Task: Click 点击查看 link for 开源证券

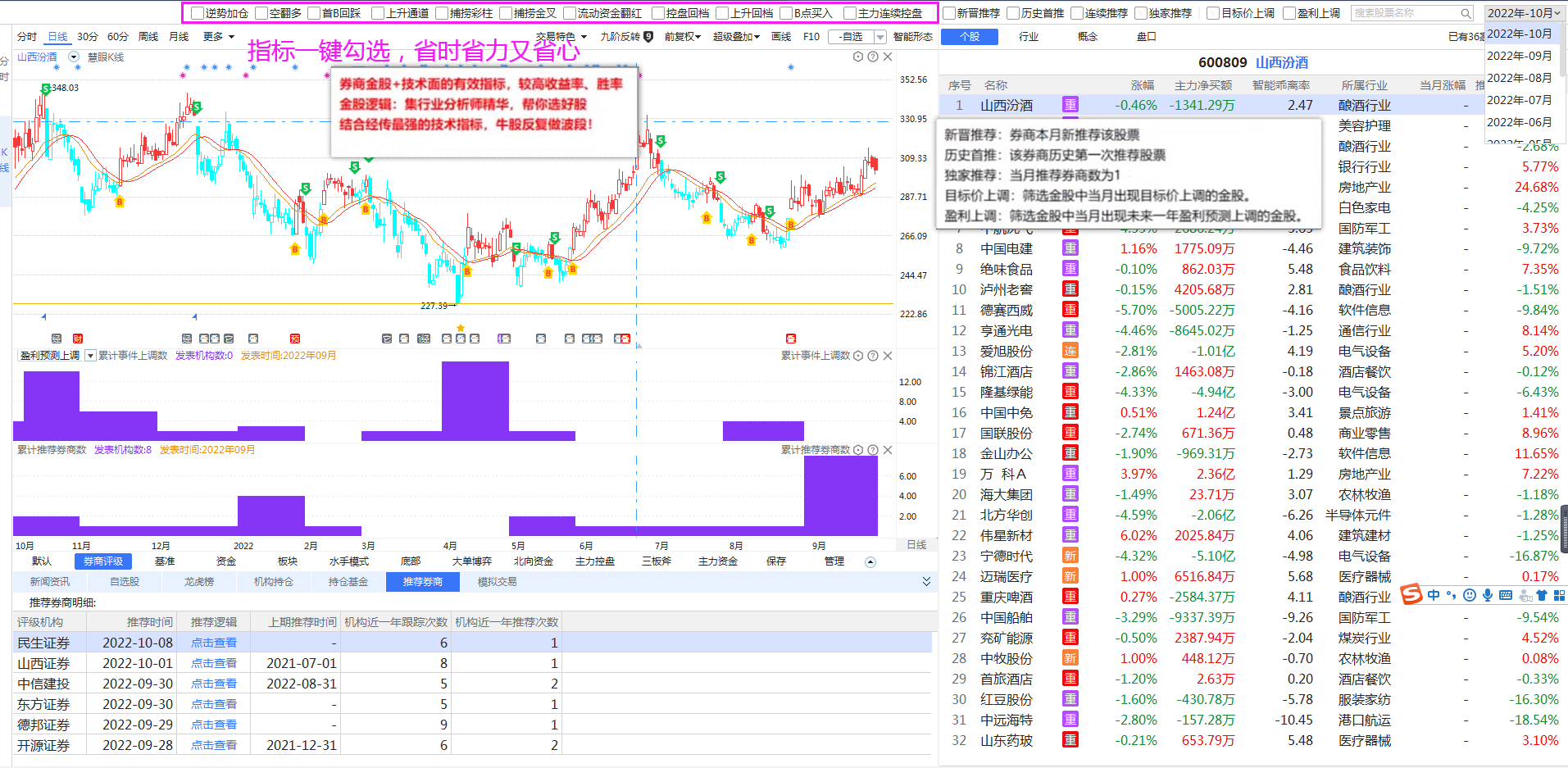Action: (x=214, y=745)
